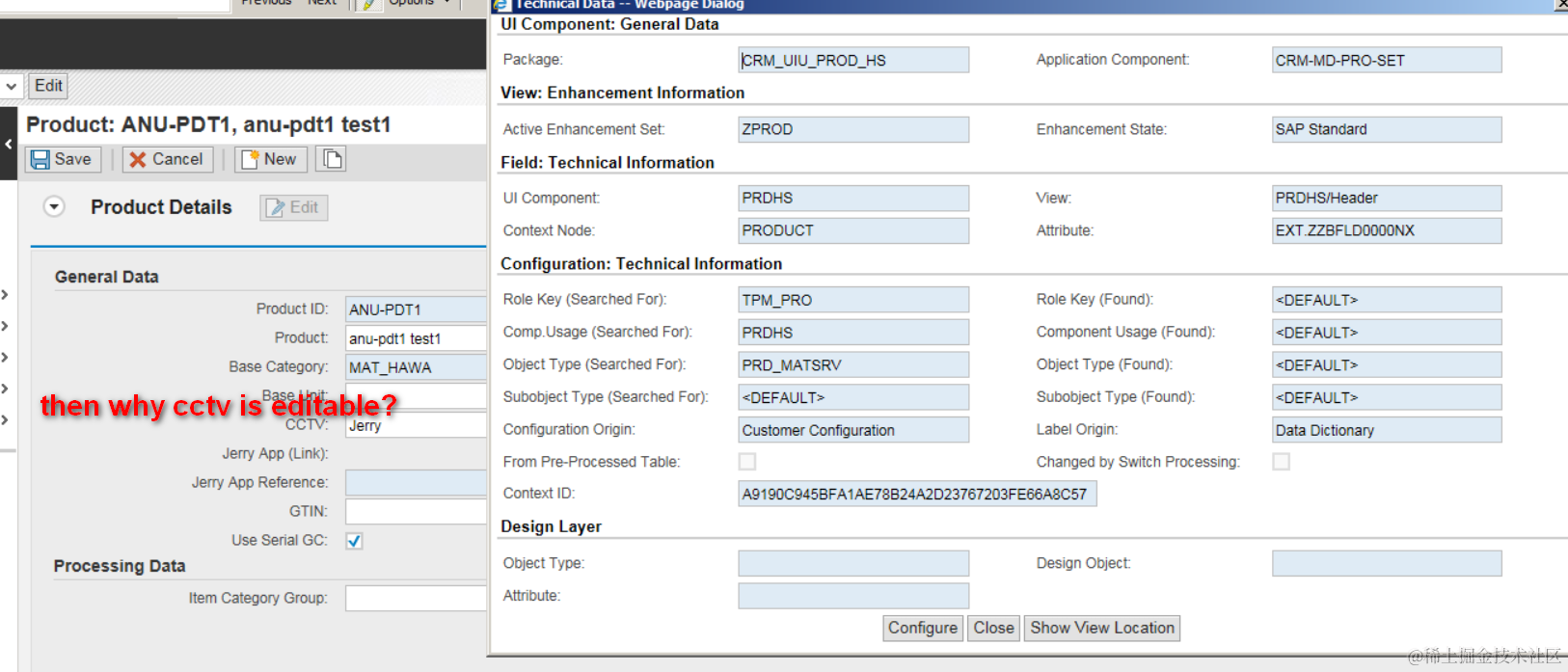1568x672 pixels.
Task: Click the Design Object field
Action: 1387,563
